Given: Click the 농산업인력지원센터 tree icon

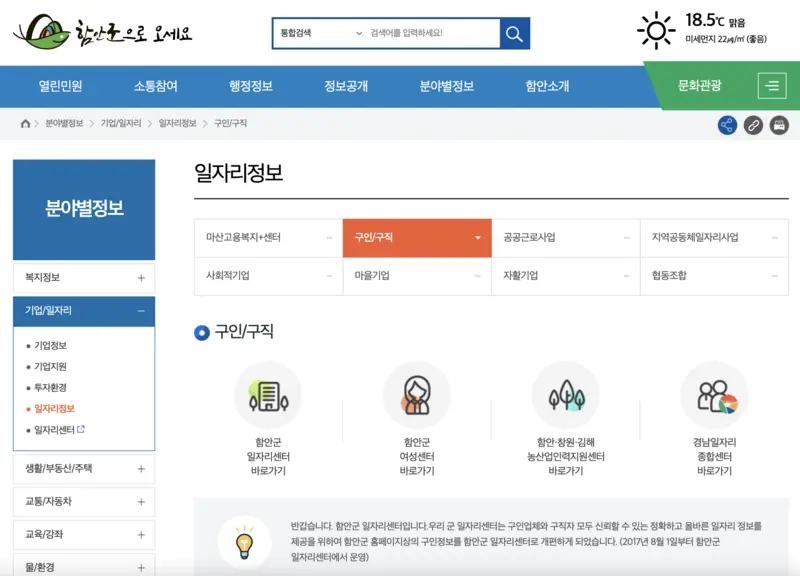Looking at the screenshot, I should pos(566,396).
